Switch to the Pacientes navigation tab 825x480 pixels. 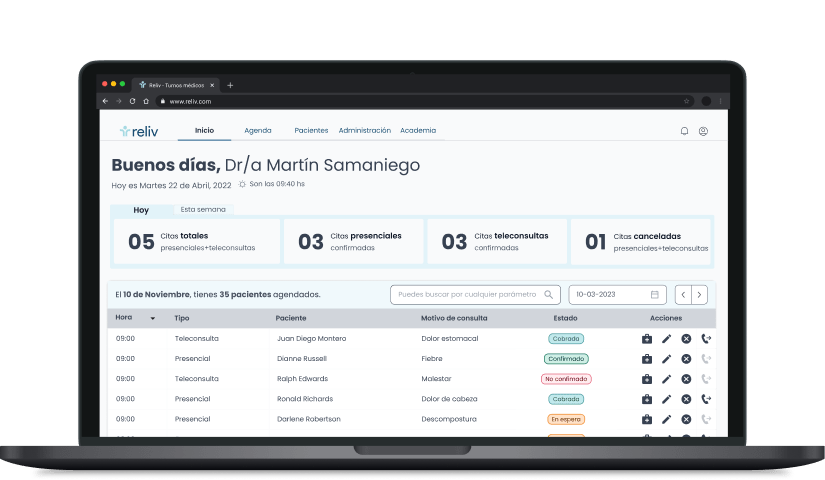tap(311, 131)
